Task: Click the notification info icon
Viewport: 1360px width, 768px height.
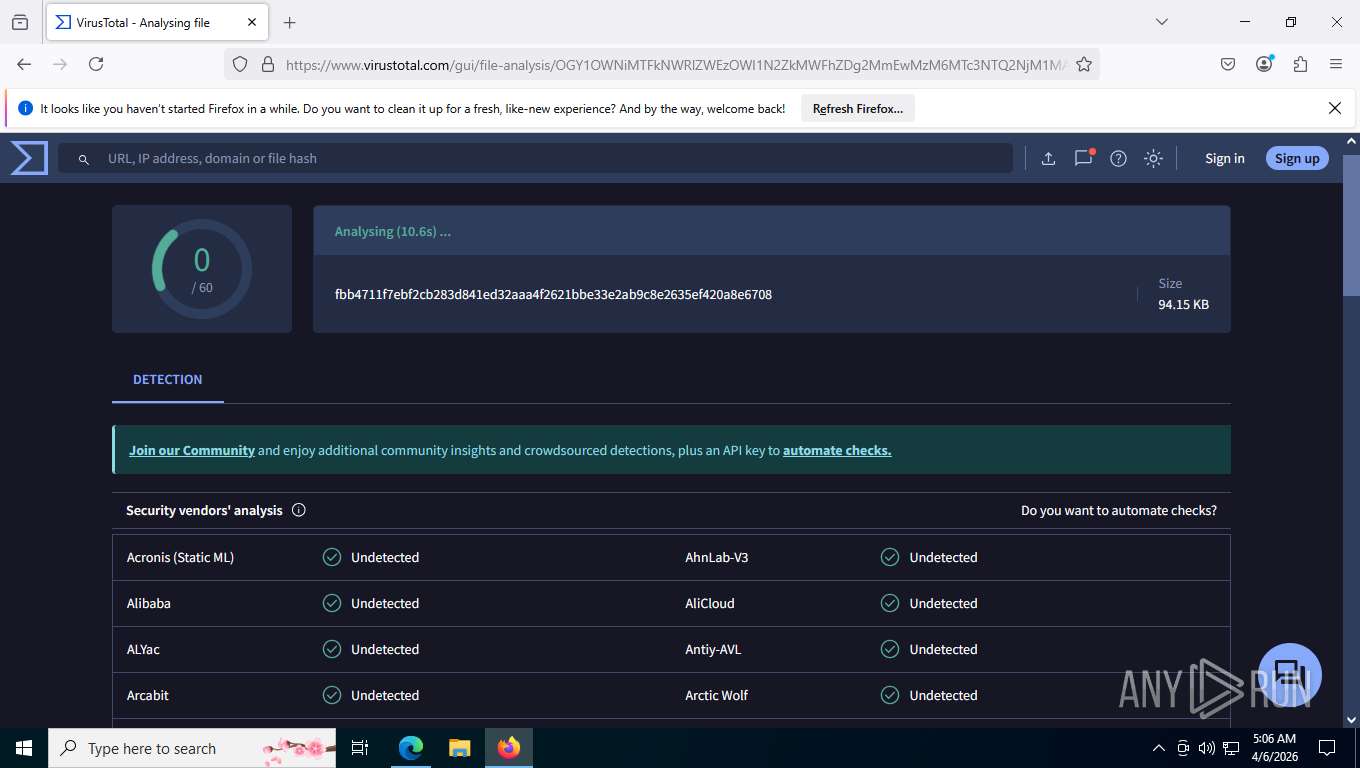Action: 25,109
